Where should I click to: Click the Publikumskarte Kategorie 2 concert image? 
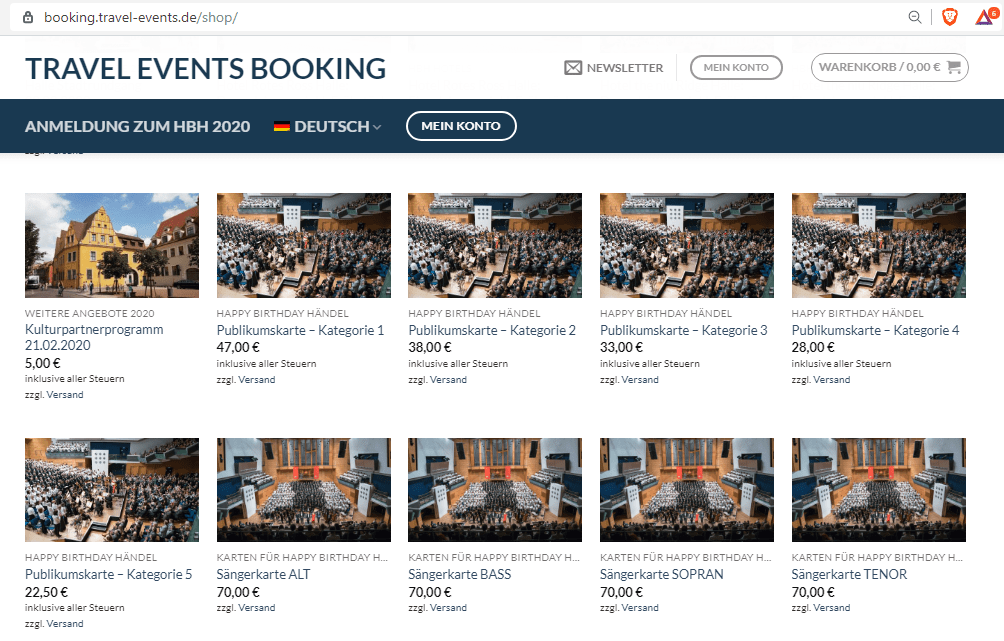pyautogui.click(x=495, y=245)
